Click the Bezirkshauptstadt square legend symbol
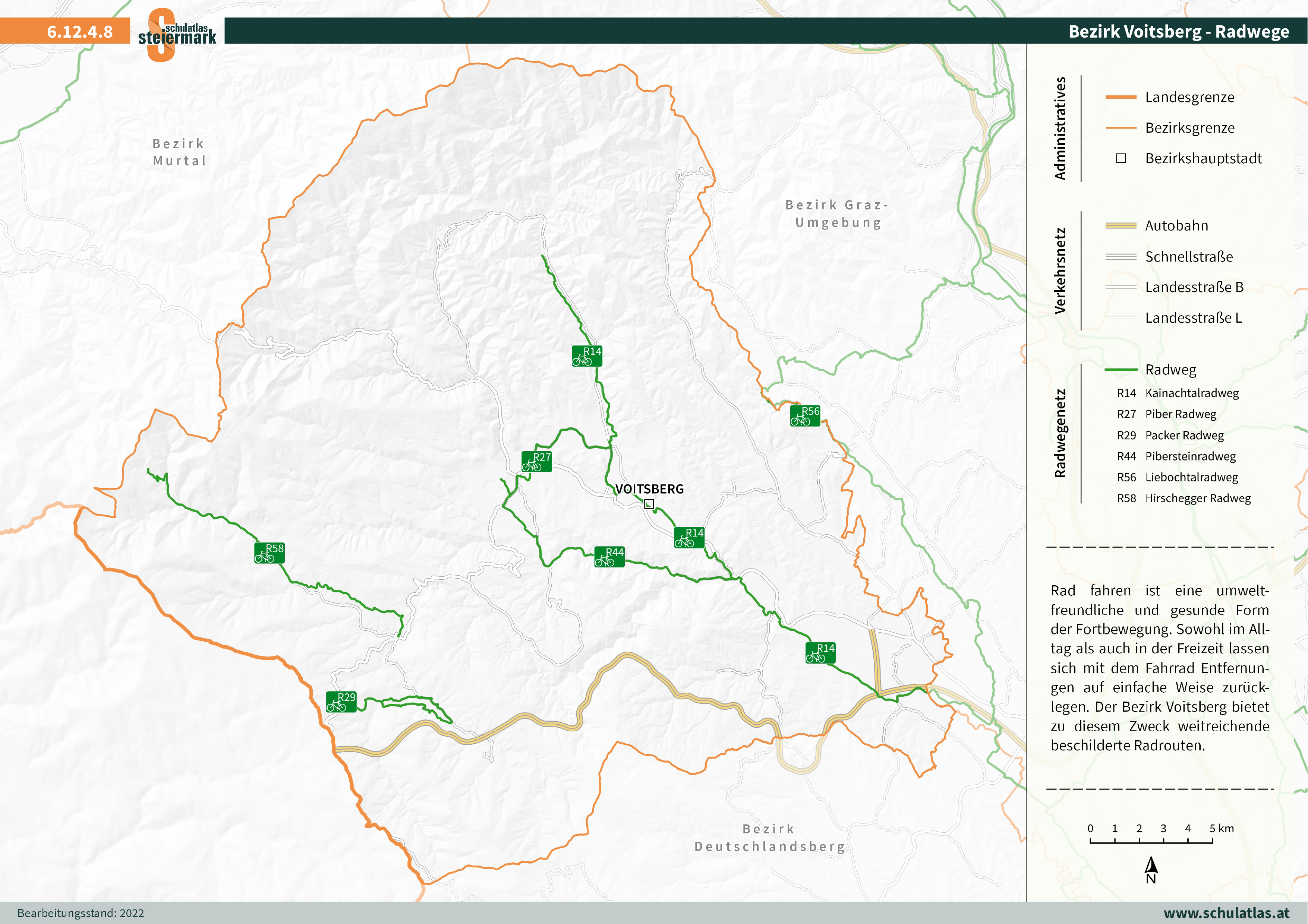 [x=1121, y=158]
